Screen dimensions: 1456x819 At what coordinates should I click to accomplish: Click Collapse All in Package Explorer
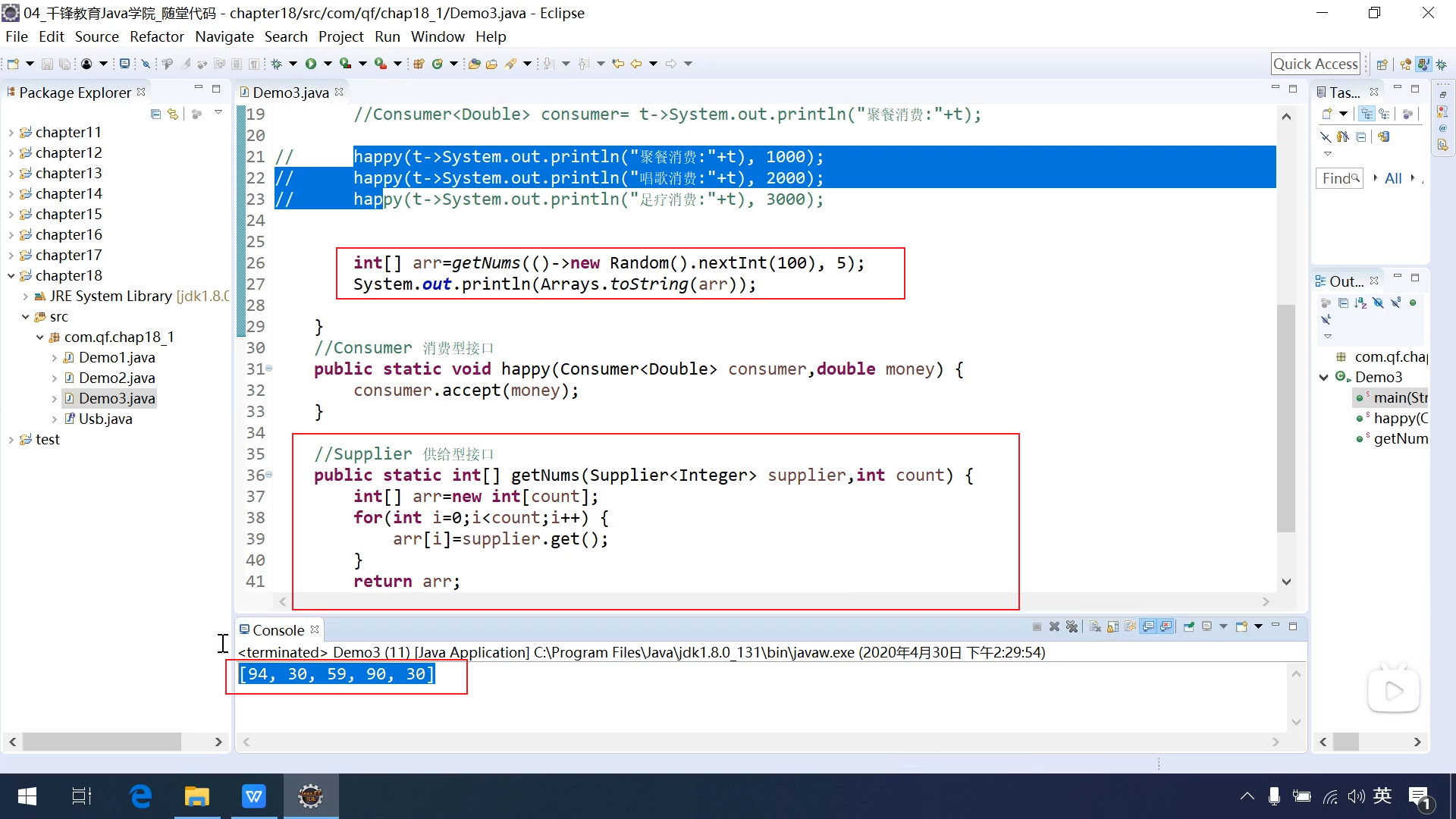(155, 114)
